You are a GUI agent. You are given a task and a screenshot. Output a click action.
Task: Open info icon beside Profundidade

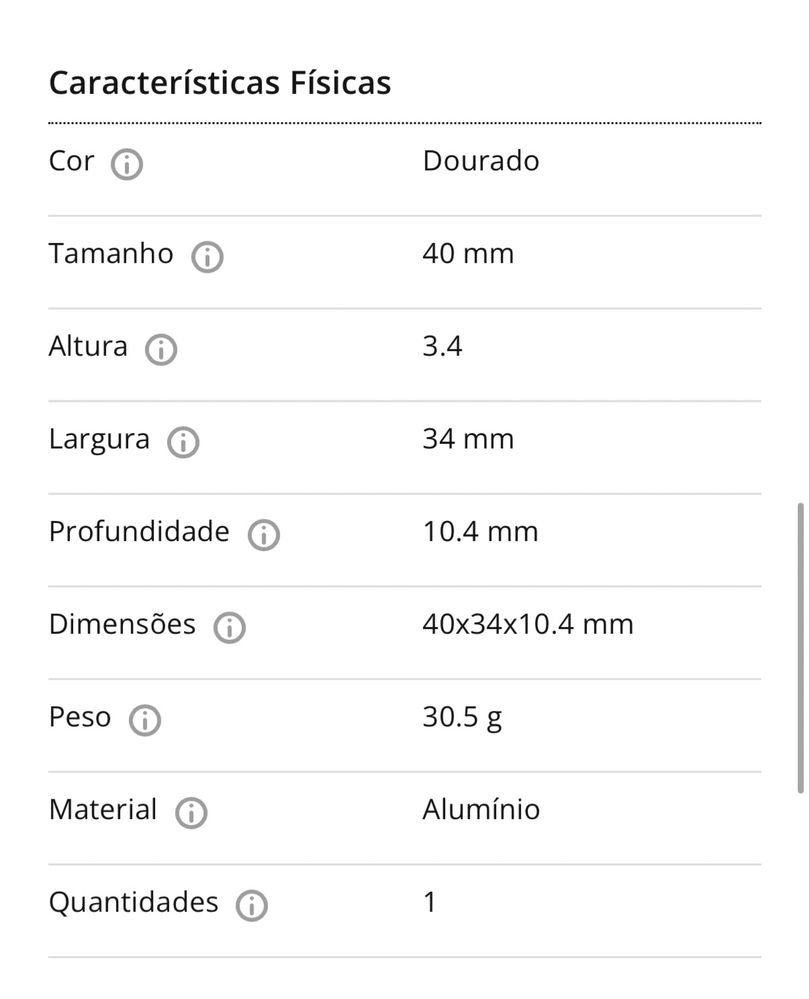[x=264, y=535]
